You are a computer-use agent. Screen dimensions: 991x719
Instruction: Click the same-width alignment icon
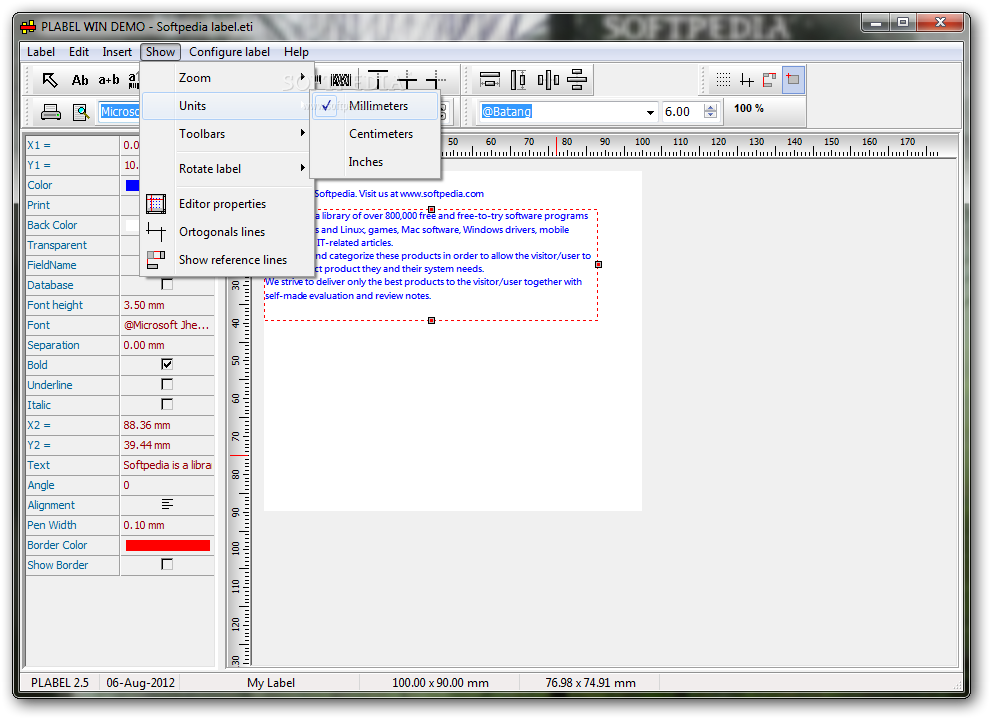pyautogui.click(x=490, y=80)
